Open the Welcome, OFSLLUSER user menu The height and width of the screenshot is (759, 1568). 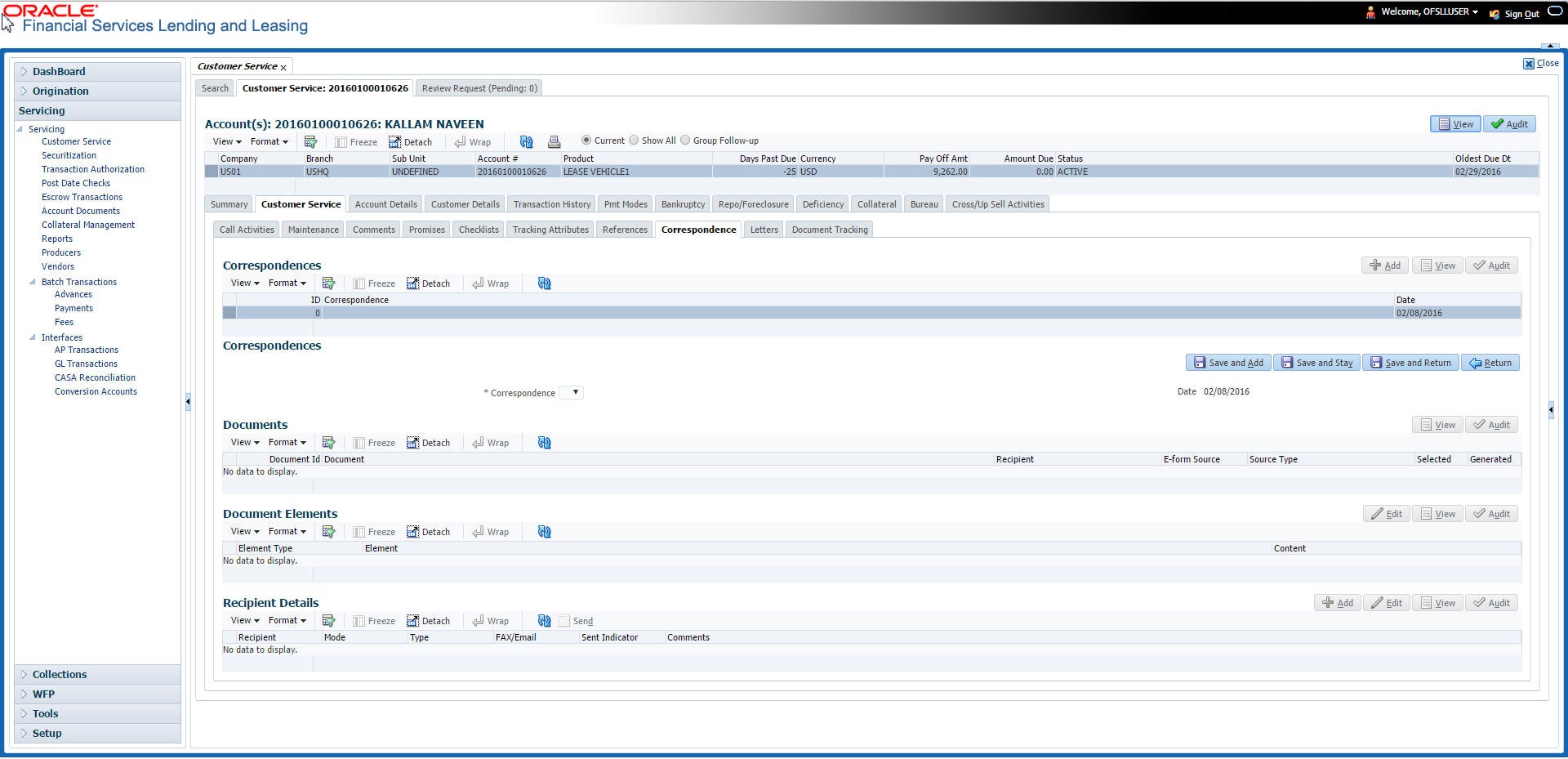click(1429, 12)
